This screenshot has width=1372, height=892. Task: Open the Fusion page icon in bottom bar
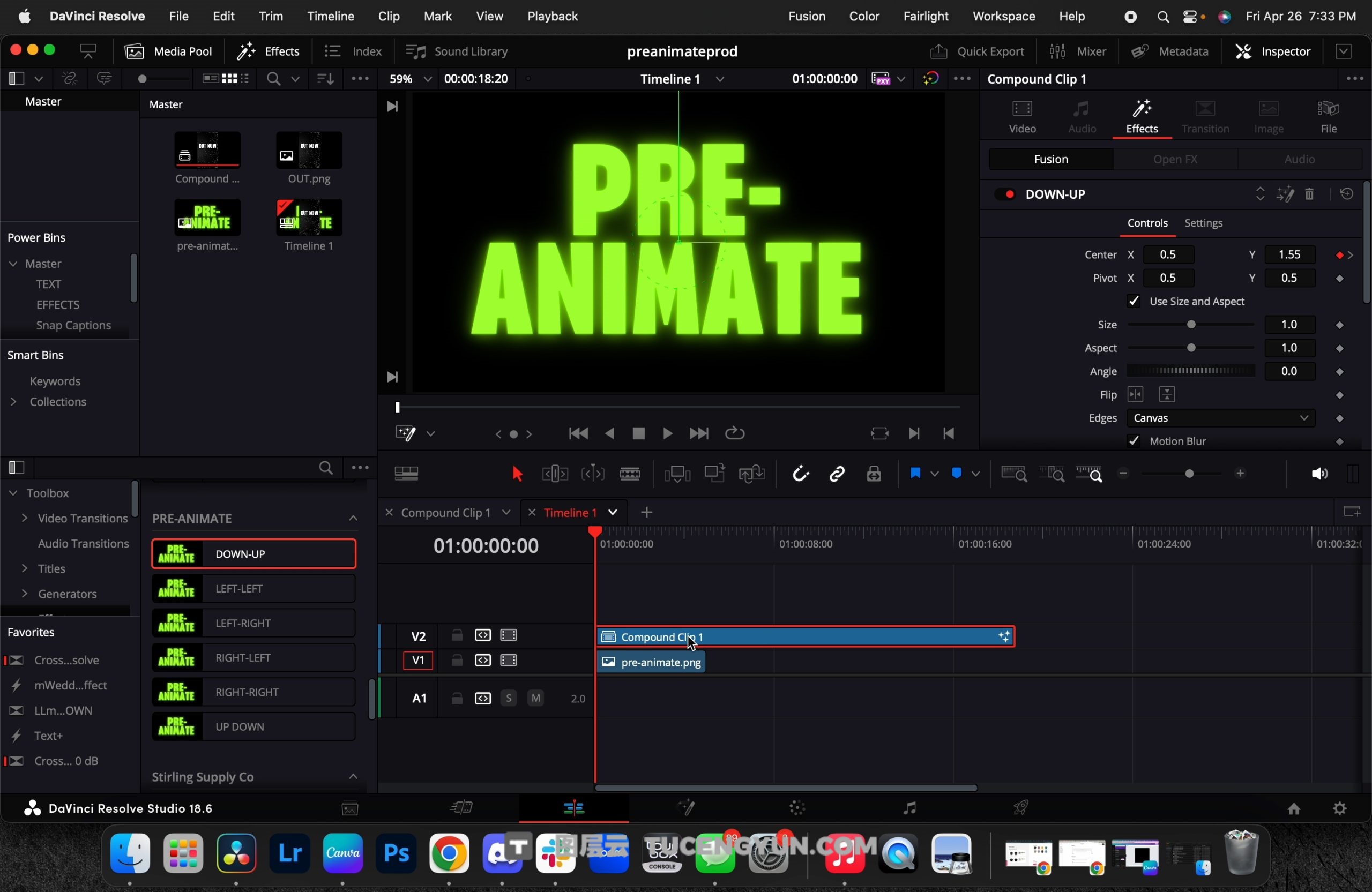(687, 809)
